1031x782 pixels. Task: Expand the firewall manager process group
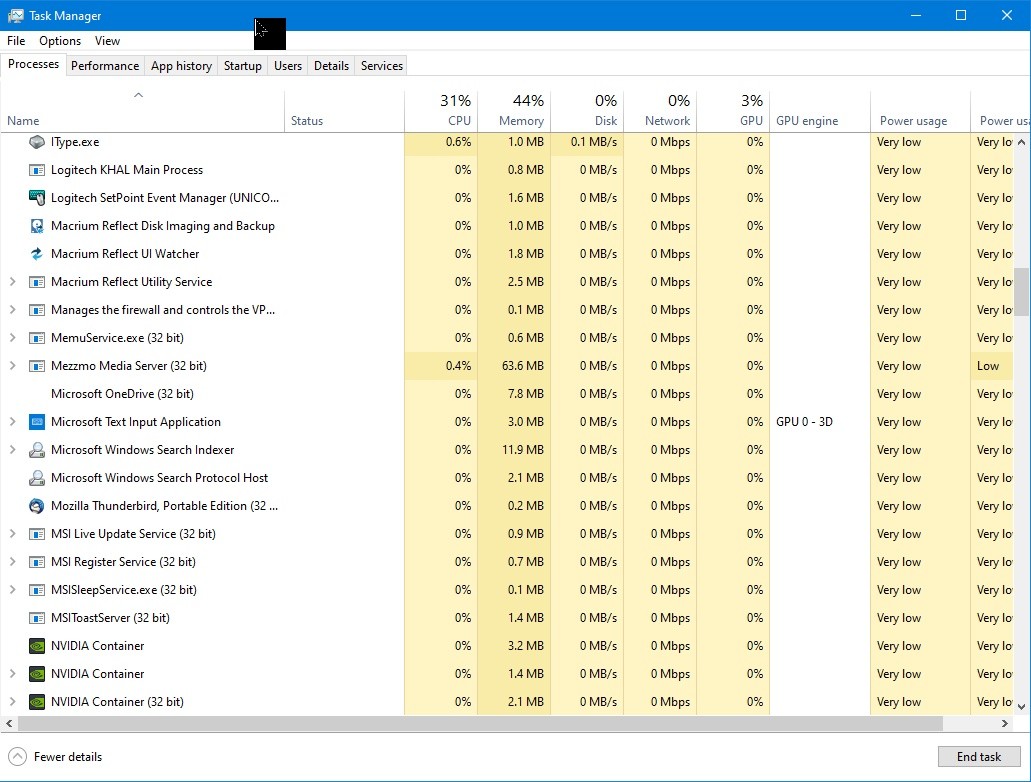(12, 310)
